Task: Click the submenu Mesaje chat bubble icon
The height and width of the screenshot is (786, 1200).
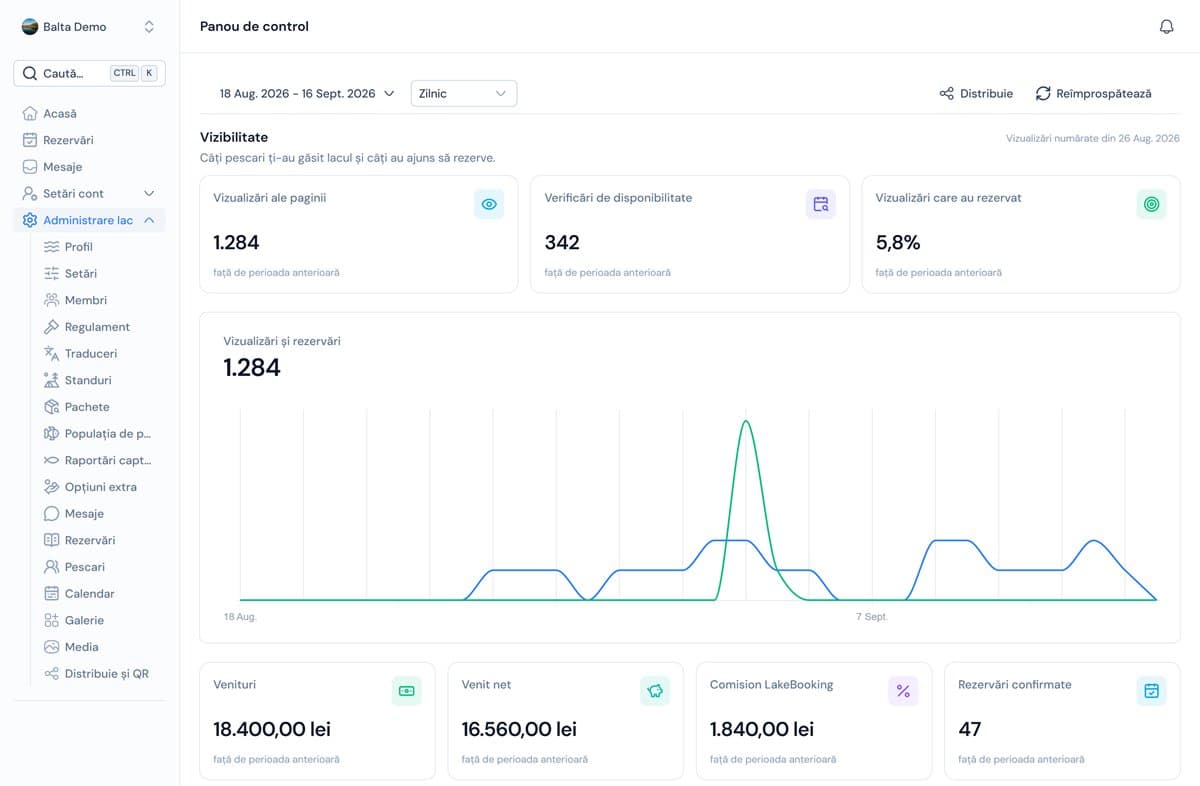Action: coord(52,513)
